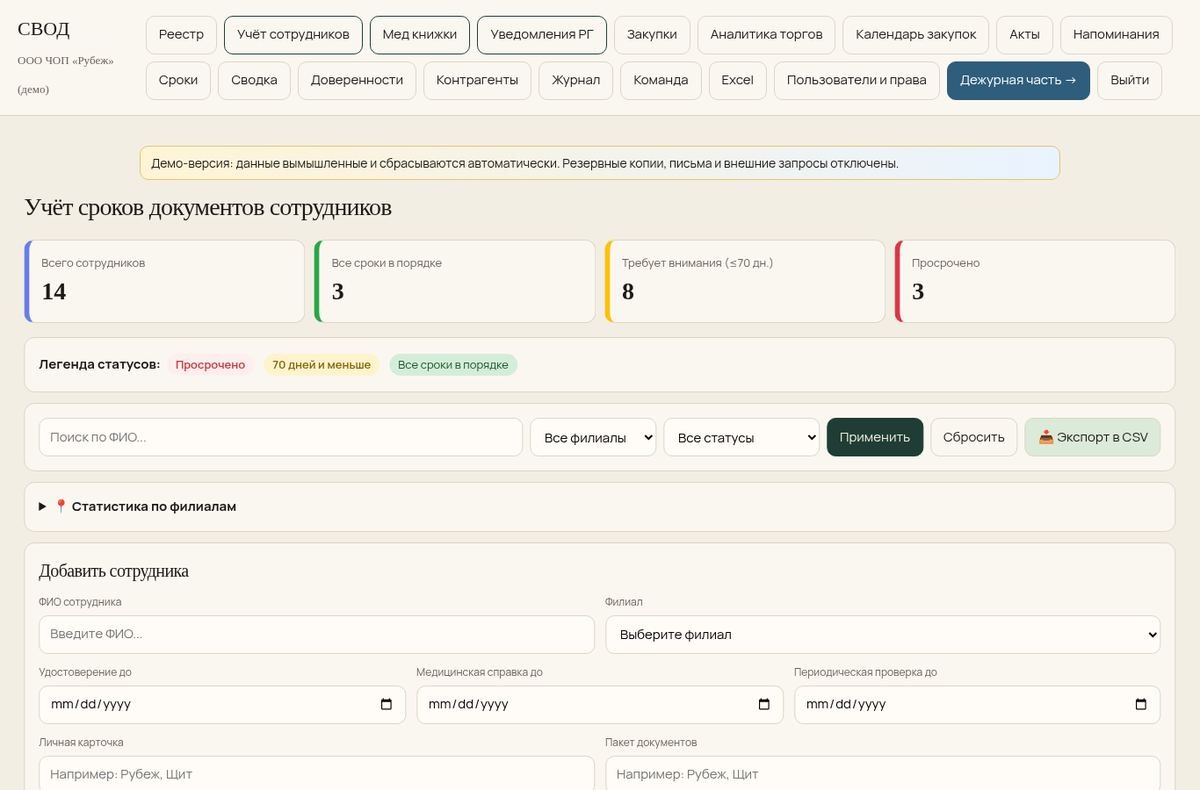Image resolution: width=1200 pixels, height=790 pixels.
Task: Click the Удостоверение до date field
Action: [x=222, y=704]
